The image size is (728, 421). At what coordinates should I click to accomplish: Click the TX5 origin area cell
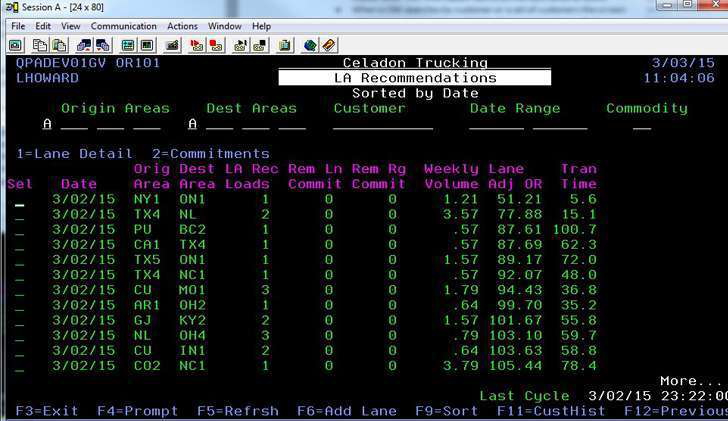[x=147, y=260]
